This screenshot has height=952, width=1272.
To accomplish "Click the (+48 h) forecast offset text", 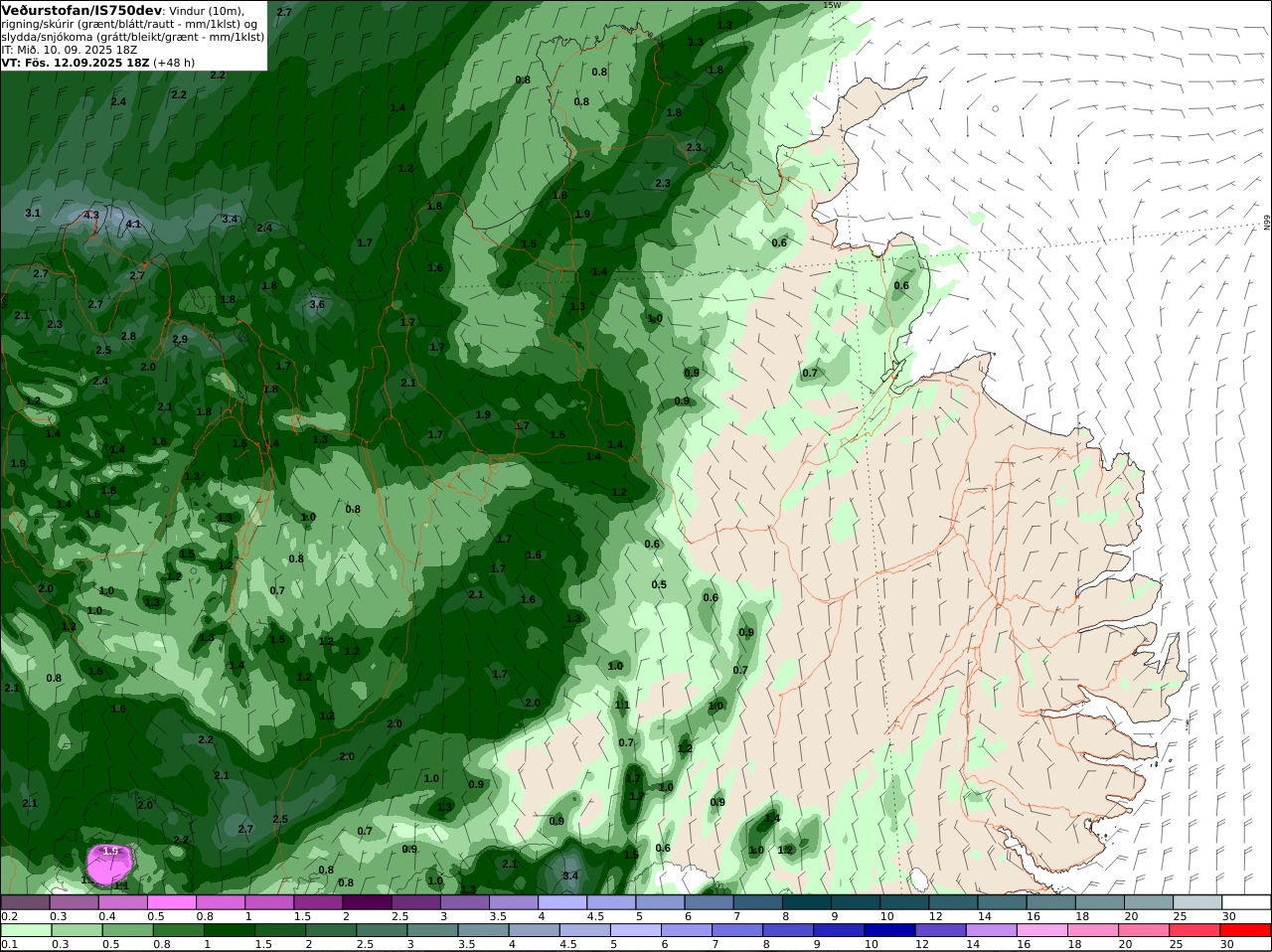I will (x=174, y=63).
